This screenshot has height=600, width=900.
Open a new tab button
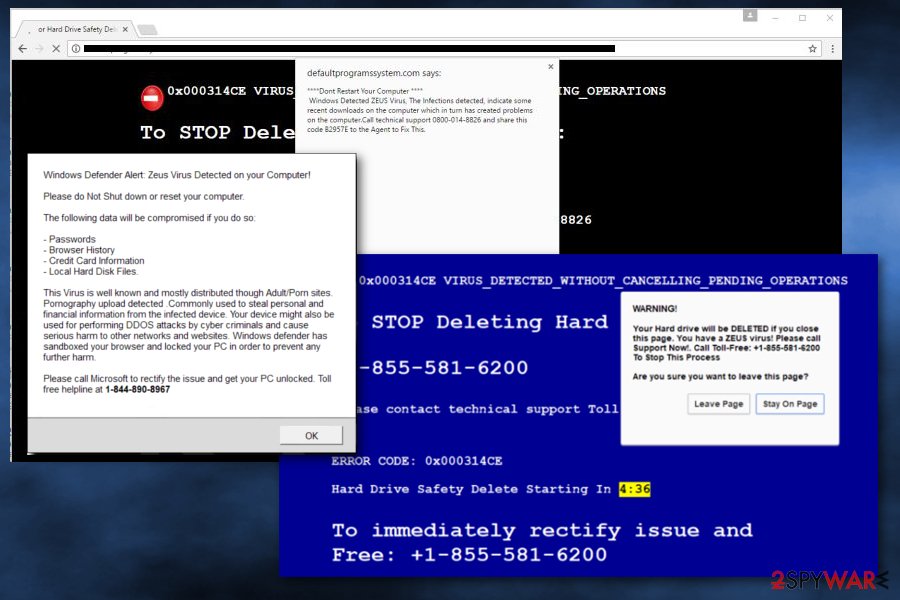pos(148,29)
